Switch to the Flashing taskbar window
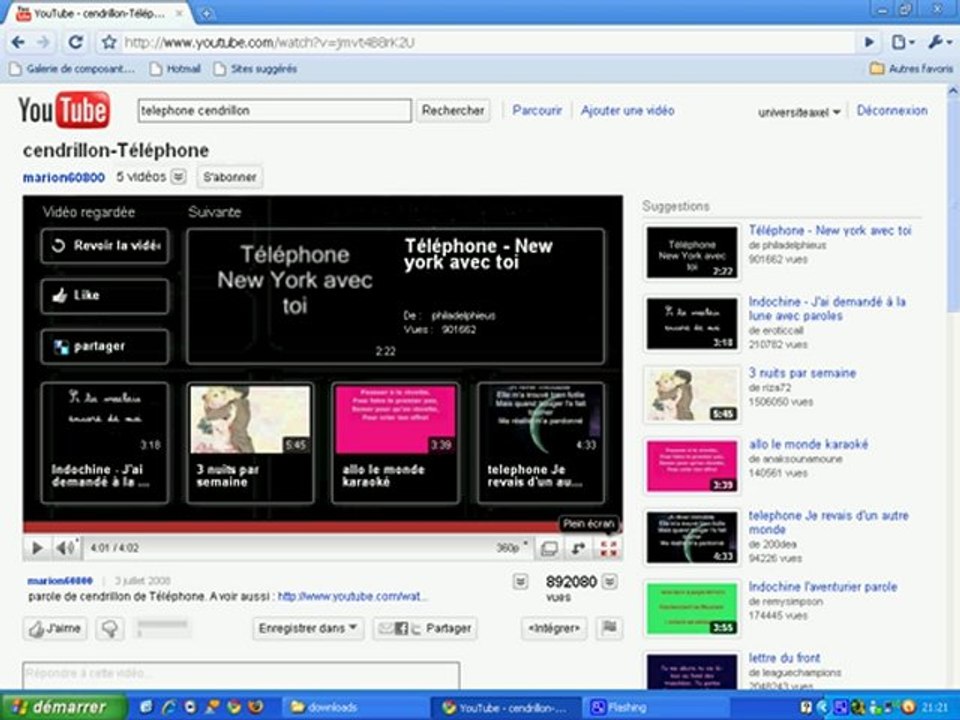This screenshot has width=960, height=720. pyautogui.click(x=654, y=707)
